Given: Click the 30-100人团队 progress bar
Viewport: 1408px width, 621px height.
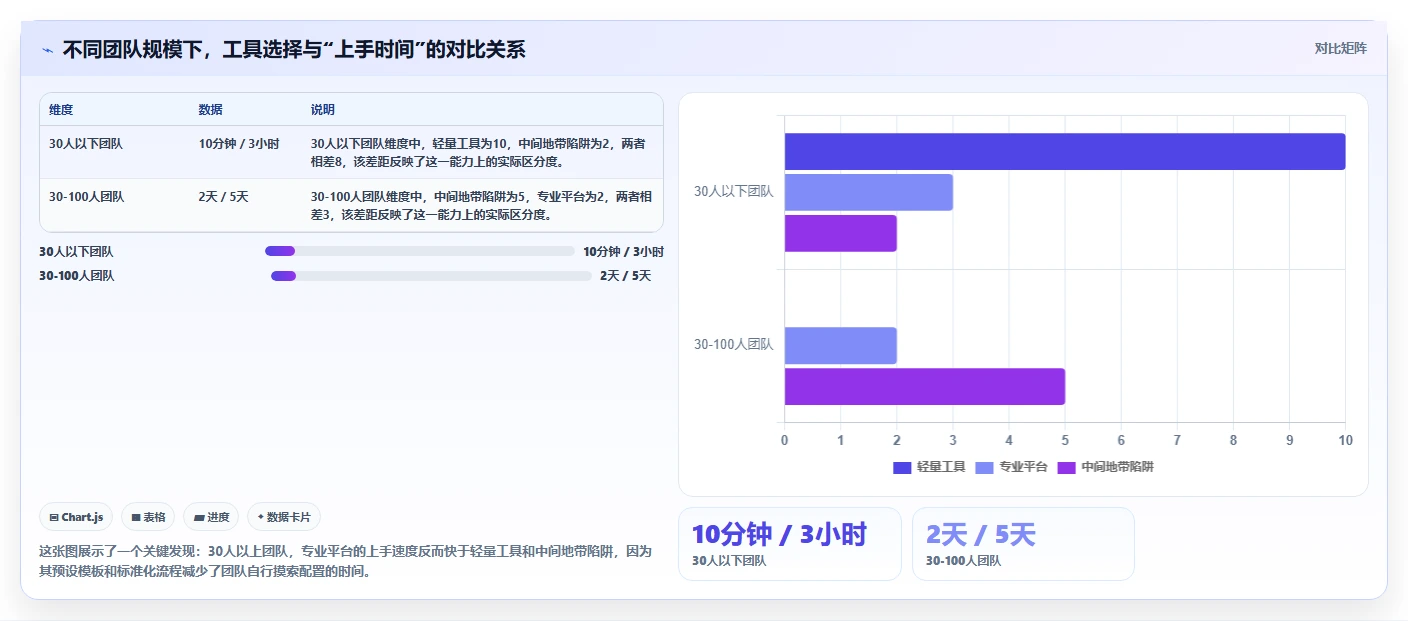Looking at the screenshot, I should pyautogui.click(x=431, y=276).
